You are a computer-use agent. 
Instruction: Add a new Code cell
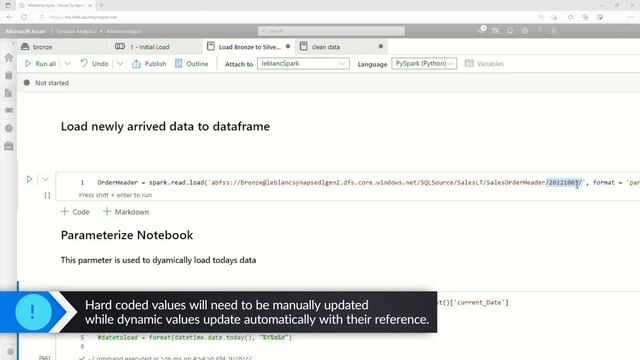(75, 212)
